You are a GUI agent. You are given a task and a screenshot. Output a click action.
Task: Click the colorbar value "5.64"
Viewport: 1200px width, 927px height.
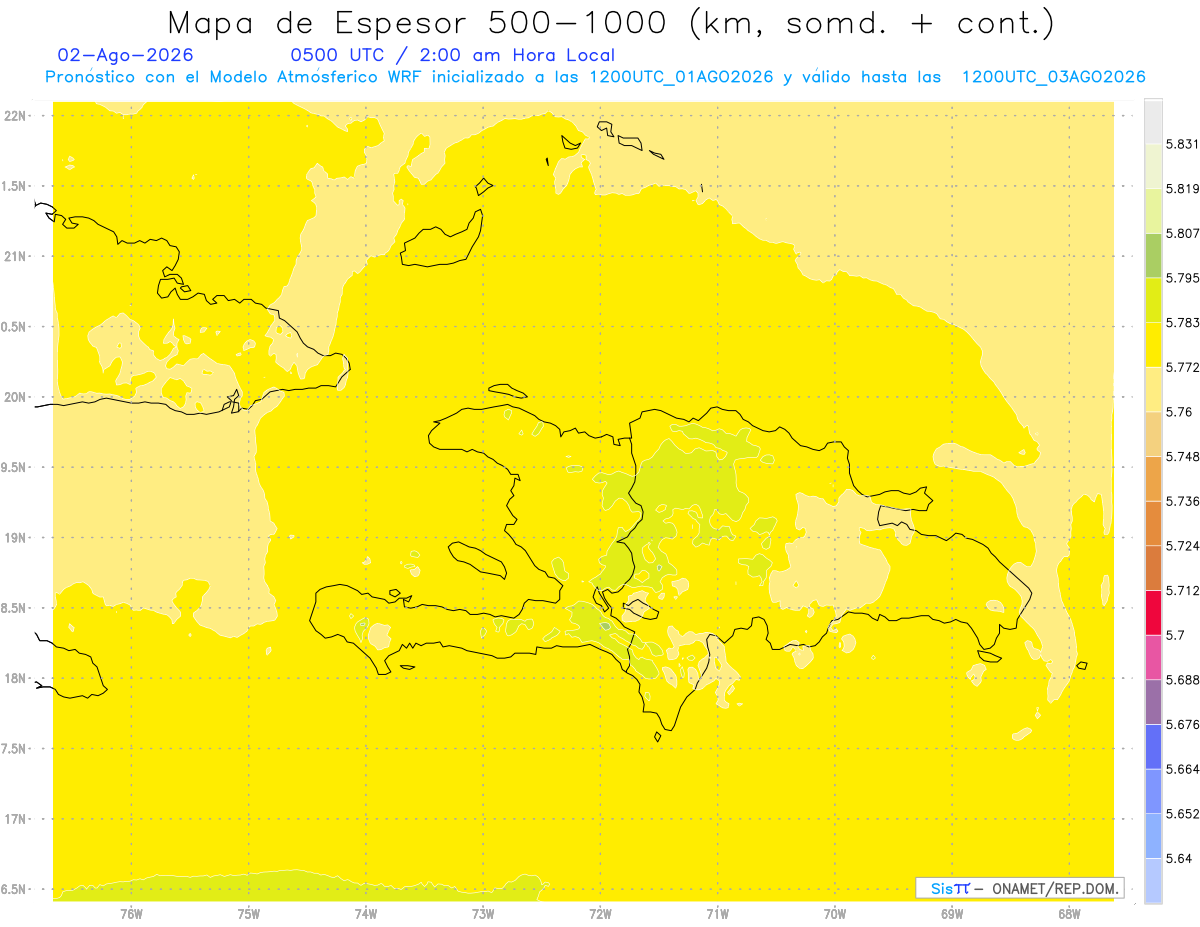tap(1179, 859)
